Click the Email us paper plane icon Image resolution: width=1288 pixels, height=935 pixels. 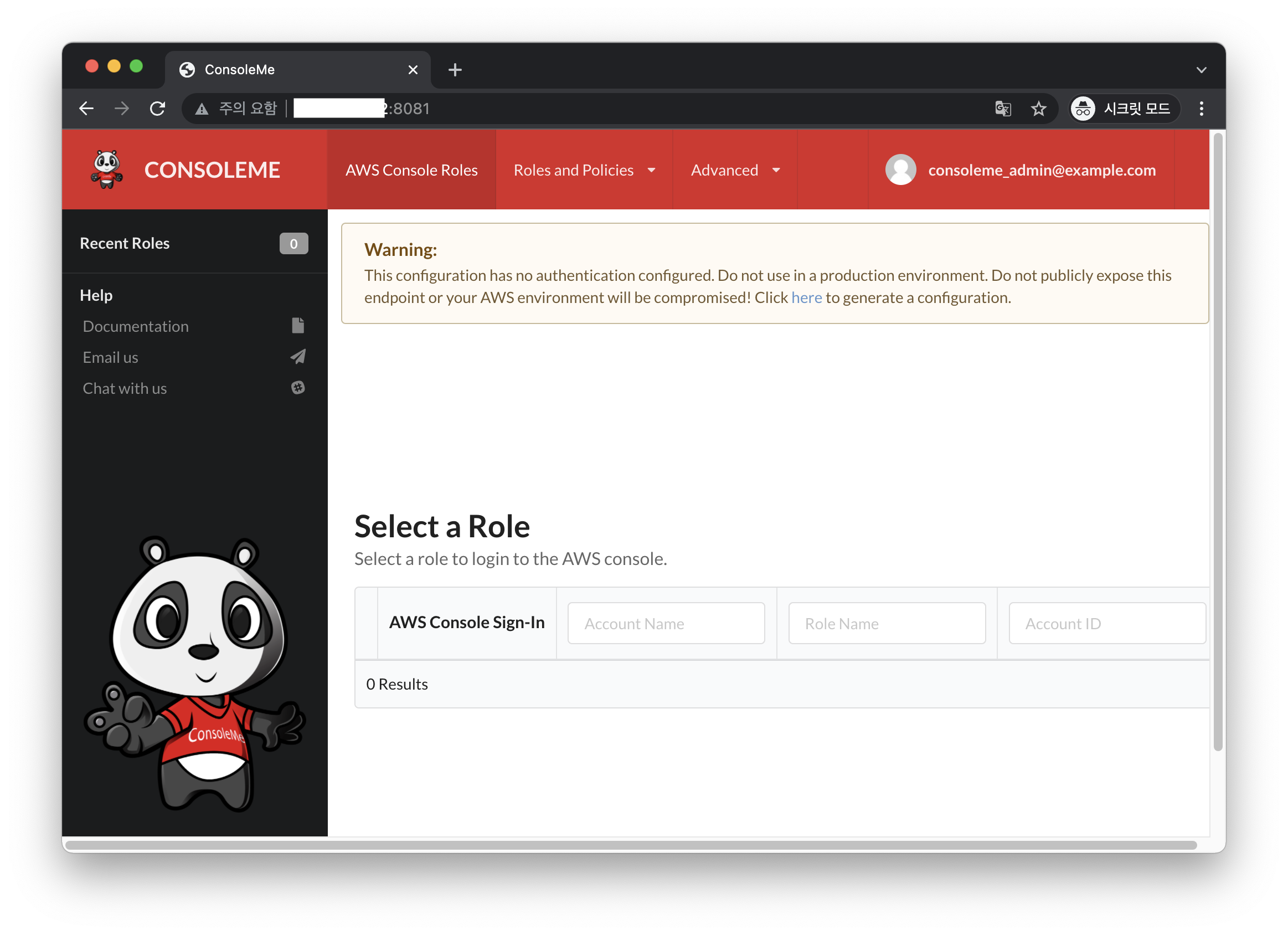coord(297,357)
